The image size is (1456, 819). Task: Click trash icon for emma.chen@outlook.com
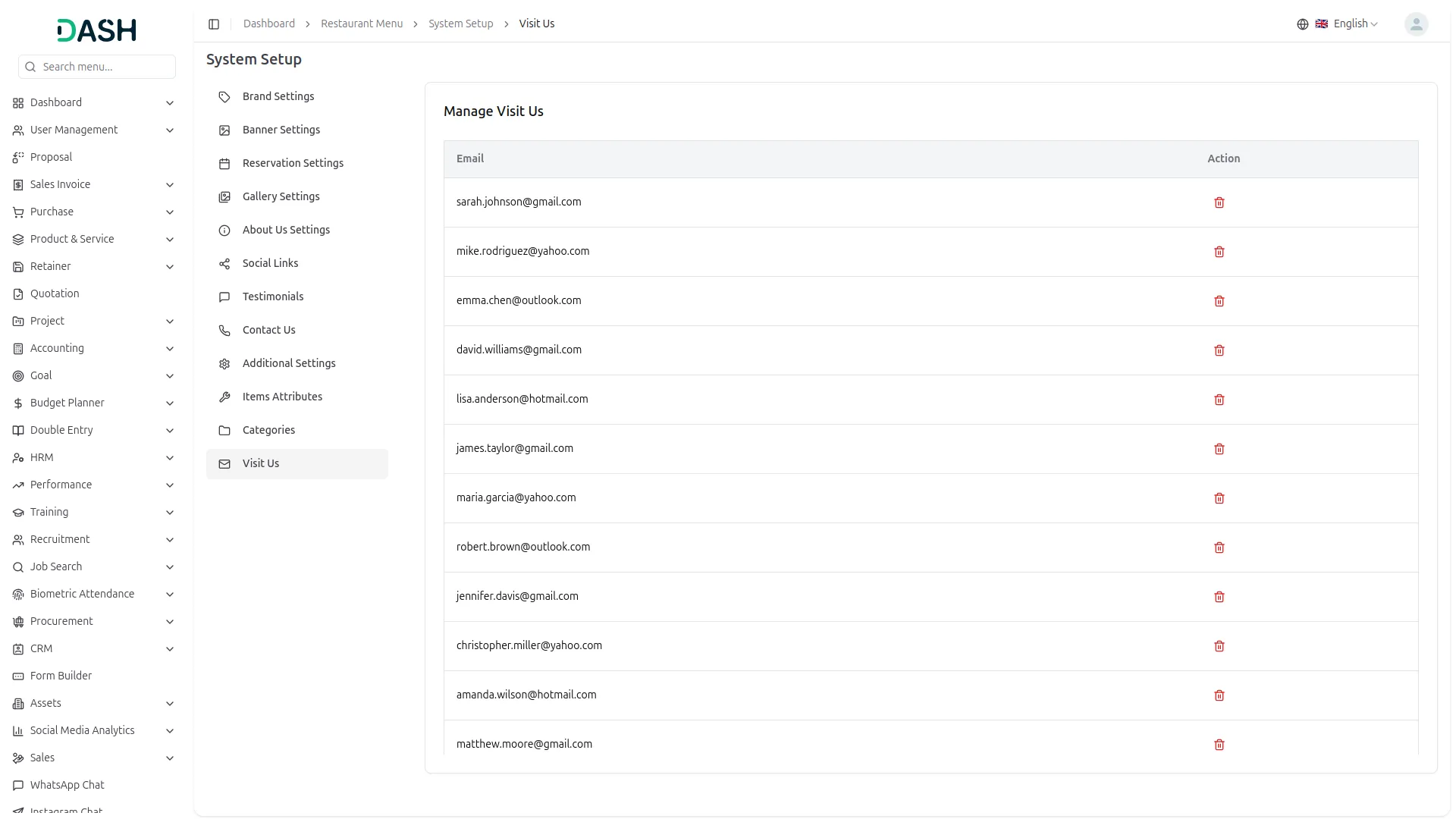[x=1219, y=301]
